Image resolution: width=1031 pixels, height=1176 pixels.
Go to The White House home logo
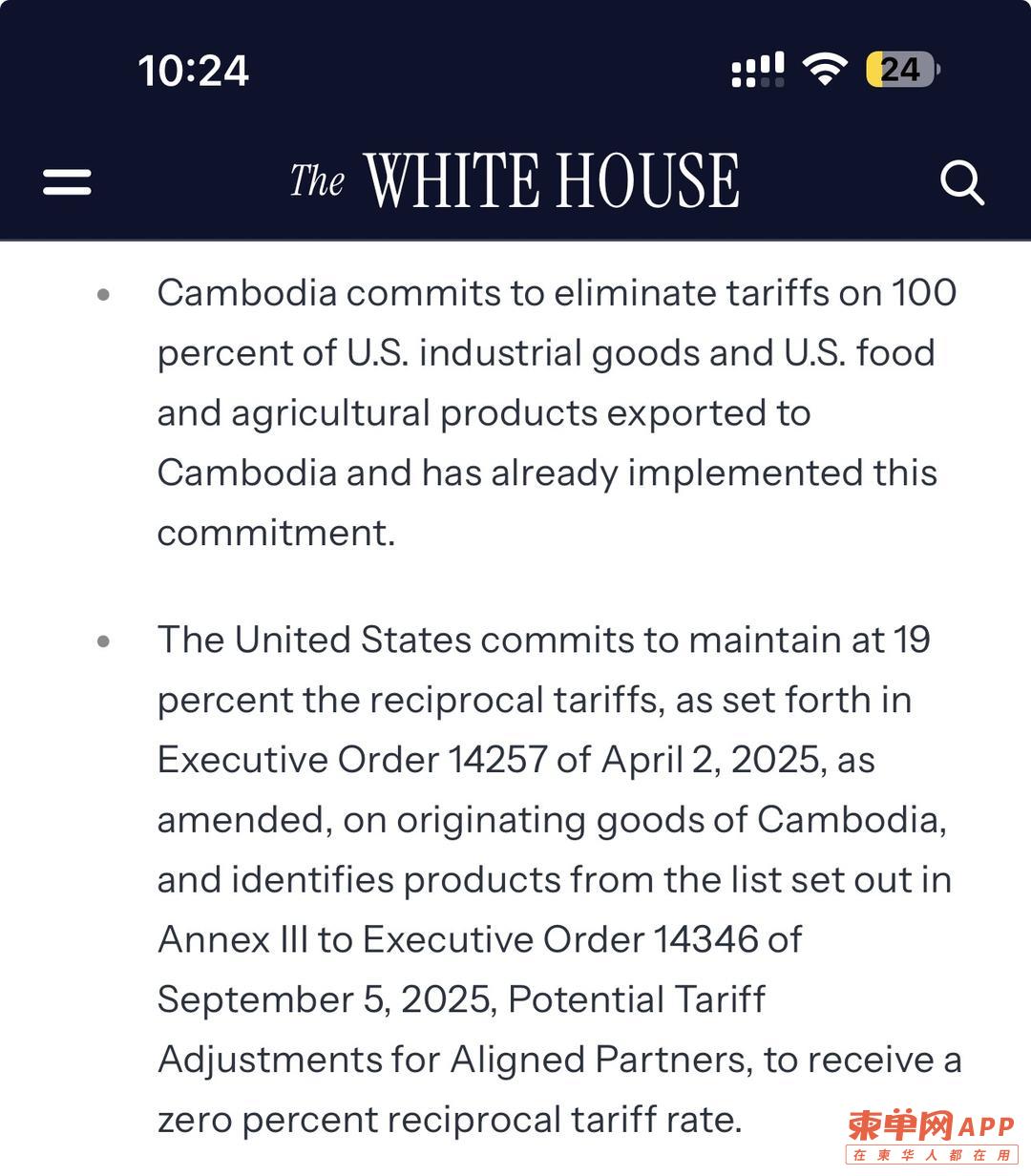tap(515, 180)
